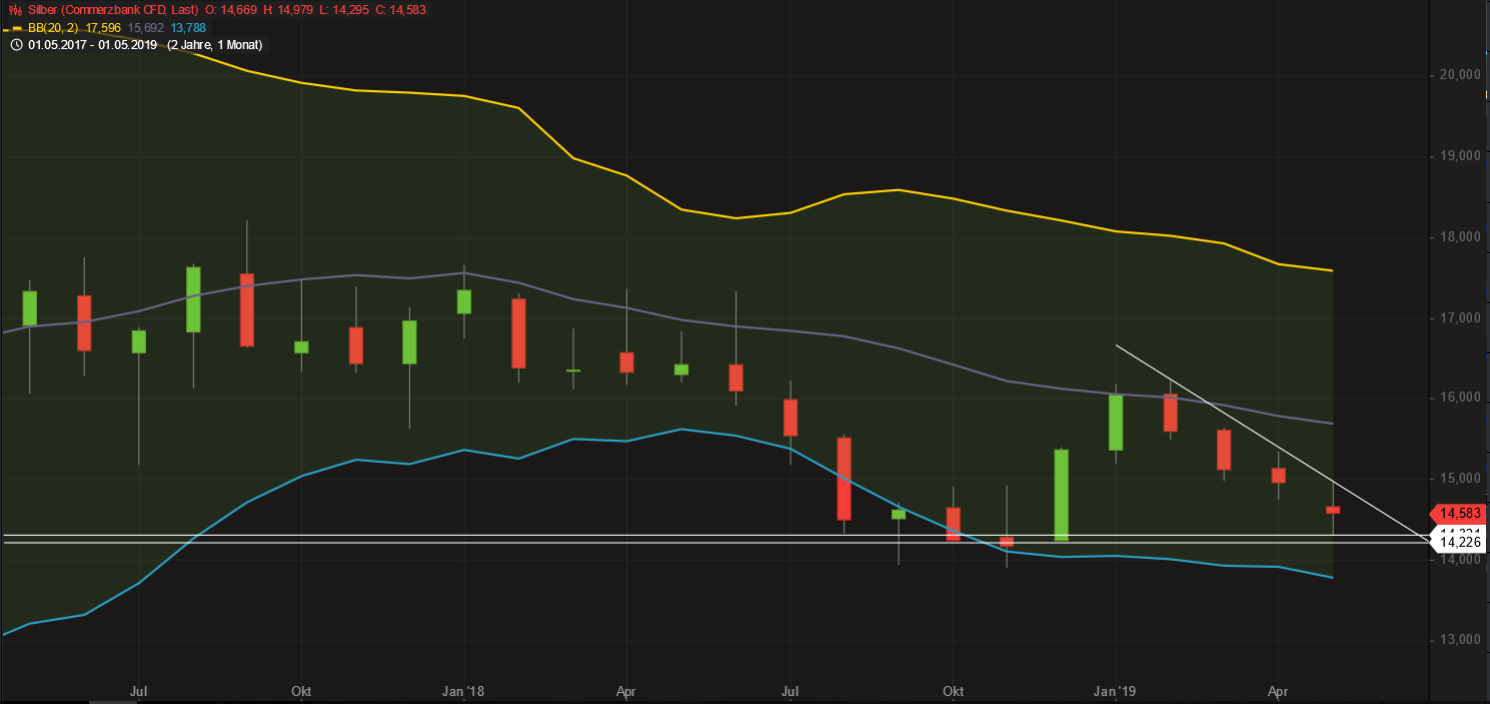Click the 17,596 upper band value in legend
The width and height of the screenshot is (1490, 704).
[103, 27]
